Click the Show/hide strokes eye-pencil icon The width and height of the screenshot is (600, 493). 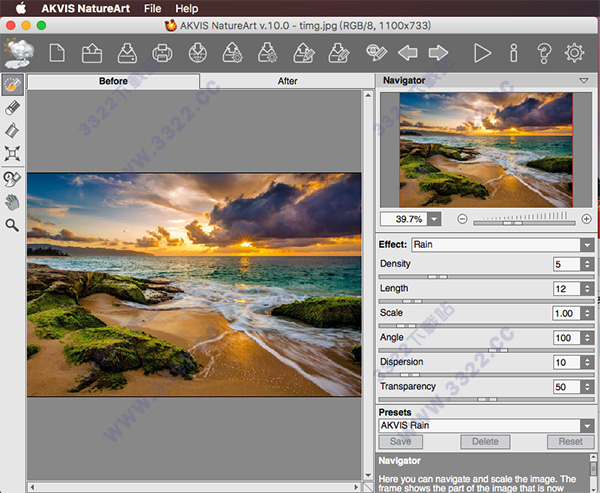coord(376,53)
